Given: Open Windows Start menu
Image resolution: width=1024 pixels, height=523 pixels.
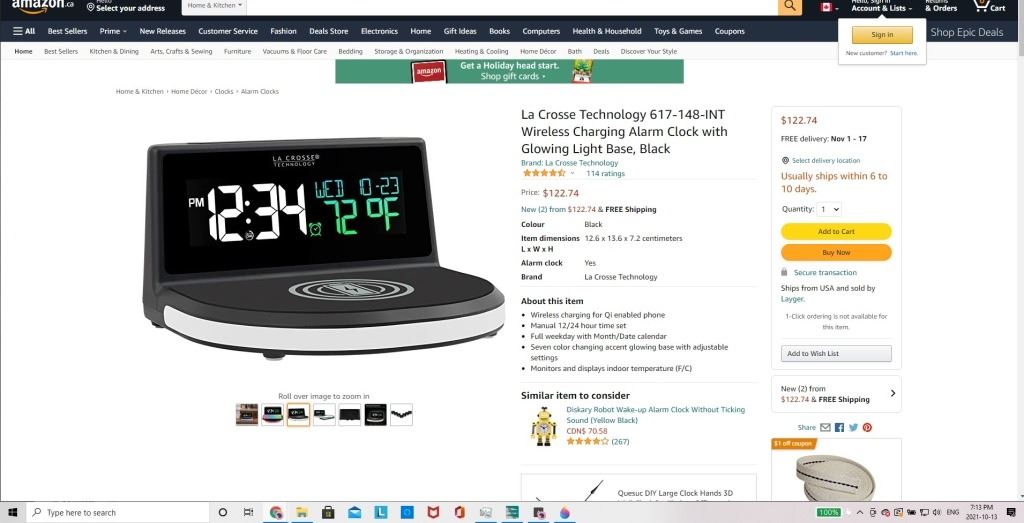Looking at the screenshot, I should point(12,513).
